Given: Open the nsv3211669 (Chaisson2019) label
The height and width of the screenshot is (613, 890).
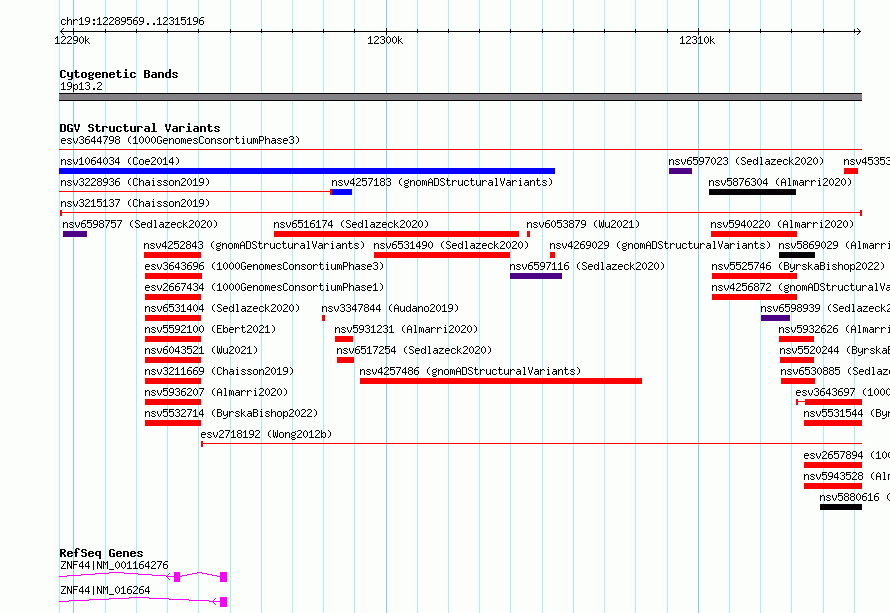Looking at the screenshot, I should pyautogui.click(x=219, y=371).
